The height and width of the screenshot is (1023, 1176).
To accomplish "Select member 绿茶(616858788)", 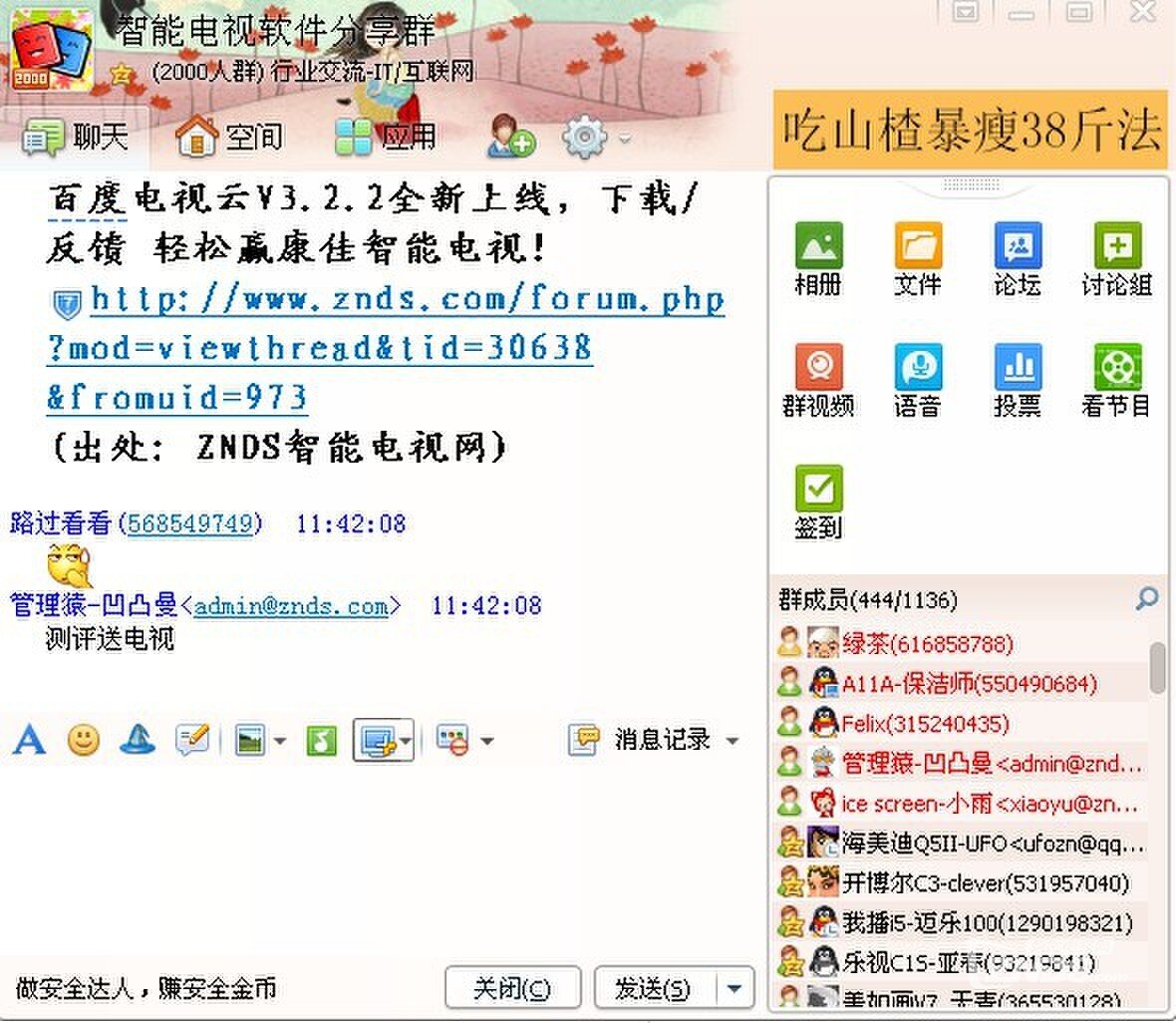I will pos(960,643).
